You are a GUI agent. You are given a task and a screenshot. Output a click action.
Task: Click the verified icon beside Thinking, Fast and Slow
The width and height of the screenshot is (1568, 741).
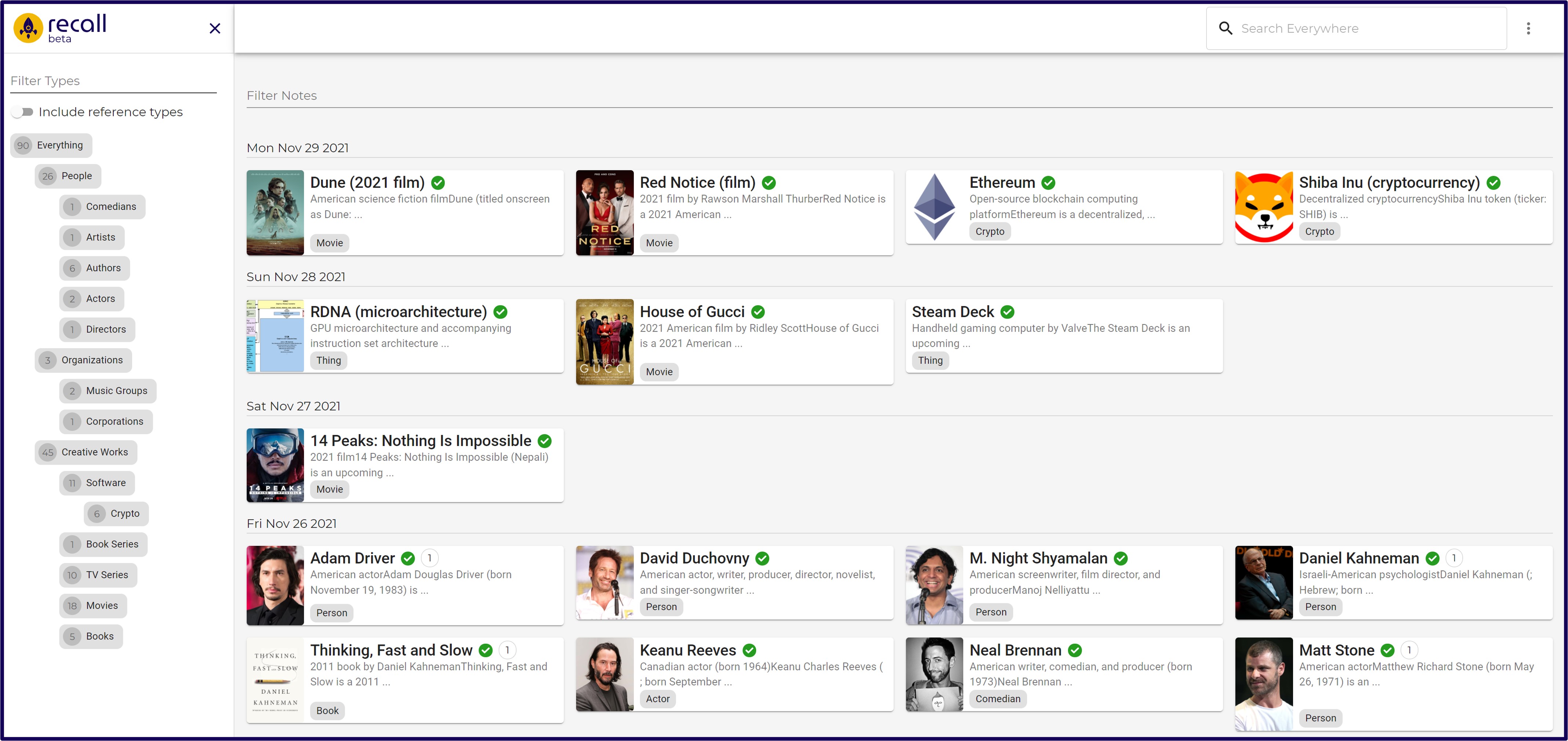point(486,650)
